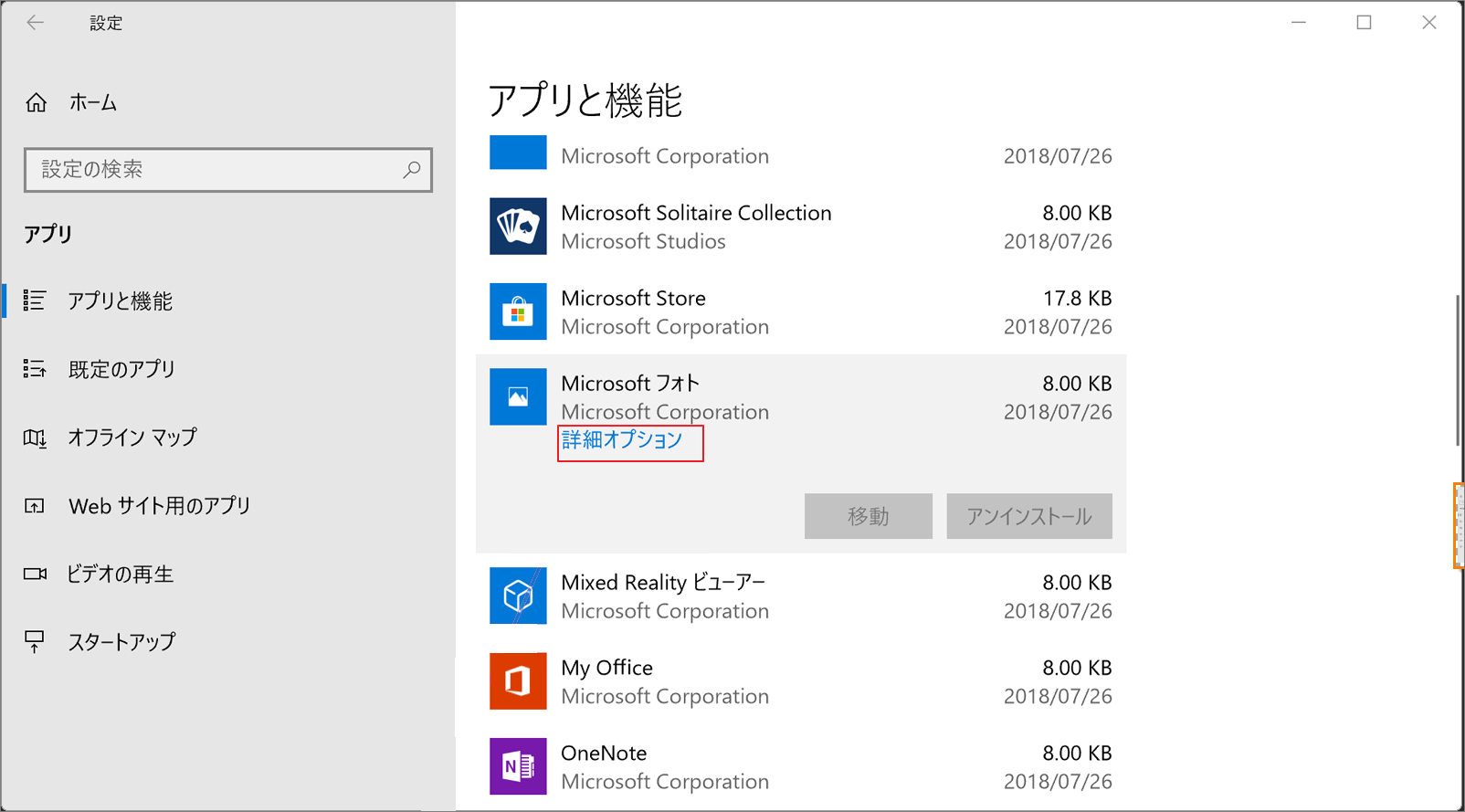Image resolution: width=1465 pixels, height=812 pixels.
Task: Select the My Office entry name
Action: [606, 668]
